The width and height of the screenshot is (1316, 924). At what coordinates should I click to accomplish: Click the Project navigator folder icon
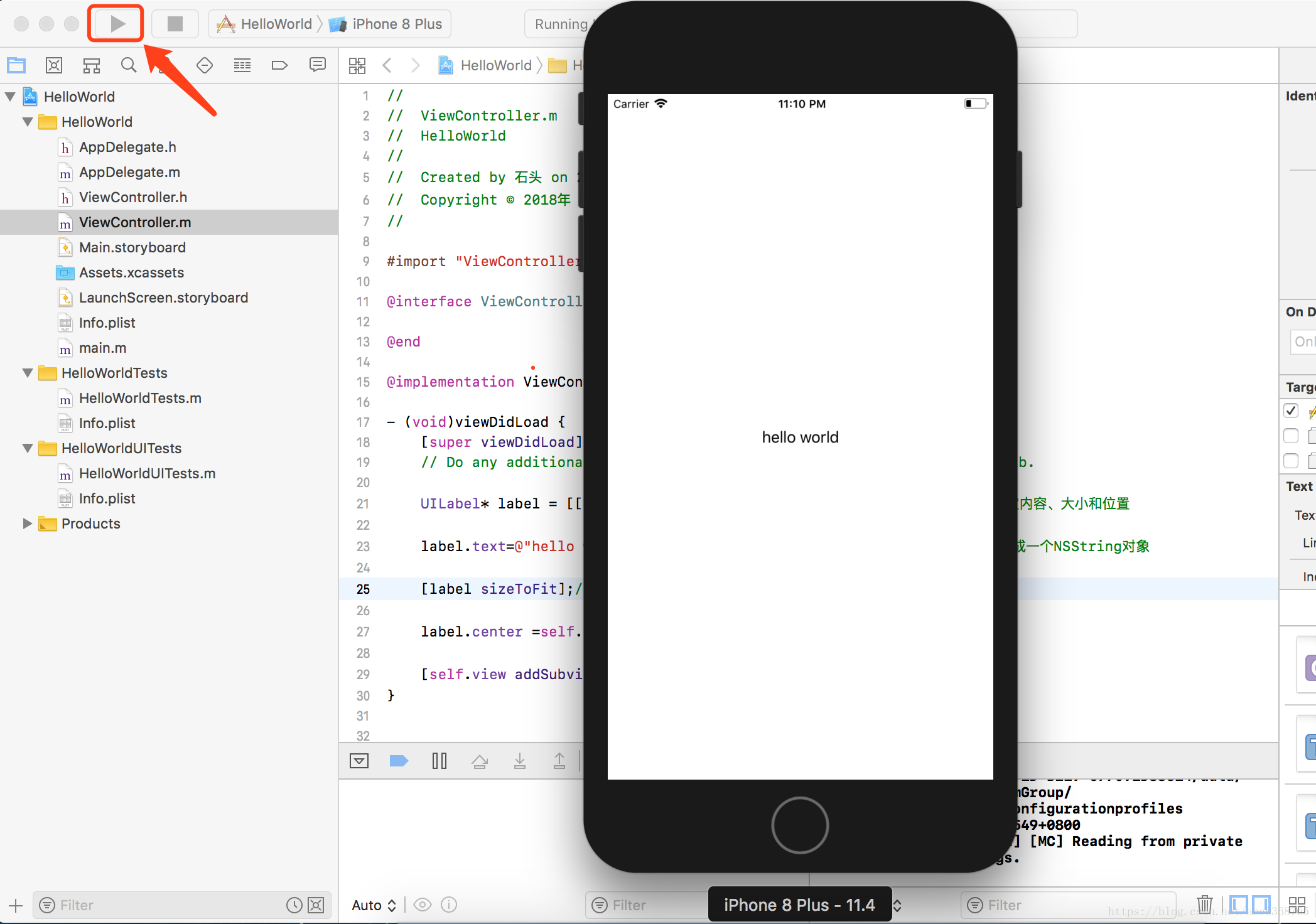point(16,65)
